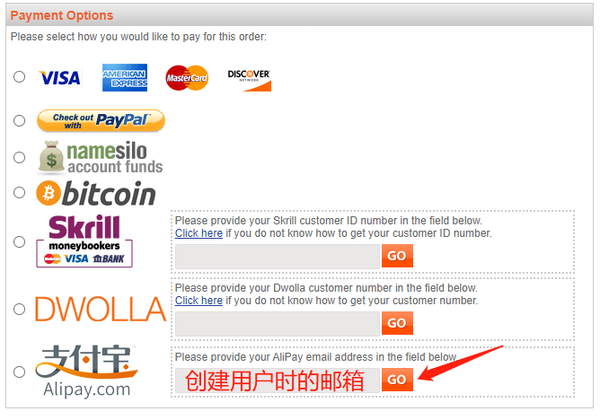
Task: Click the American Express logo
Action: [125, 78]
